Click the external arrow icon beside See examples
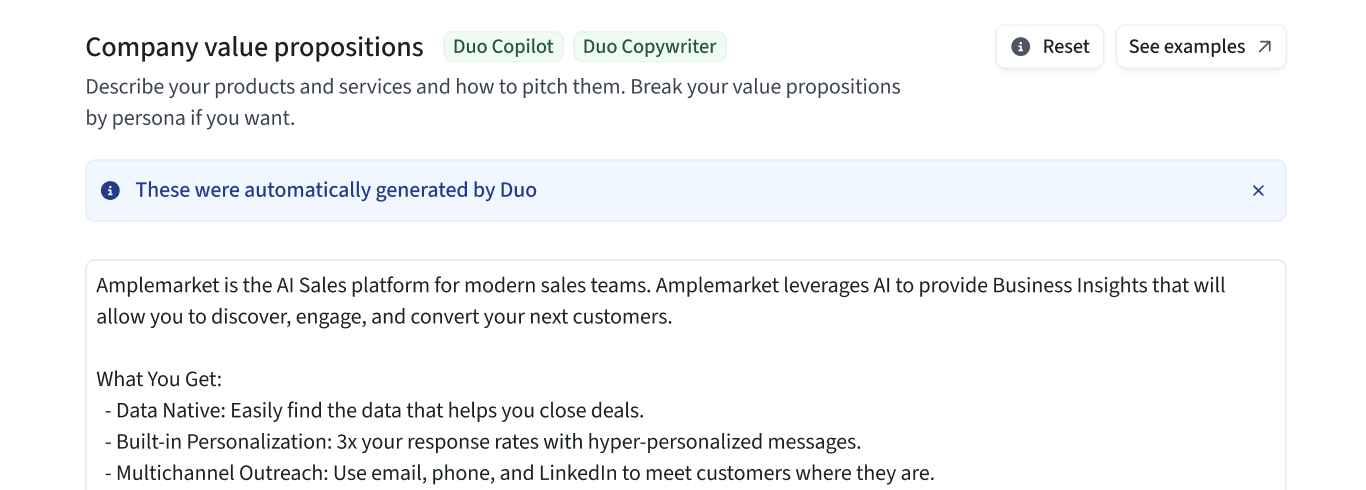 pyautogui.click(x=1265, y=47)
